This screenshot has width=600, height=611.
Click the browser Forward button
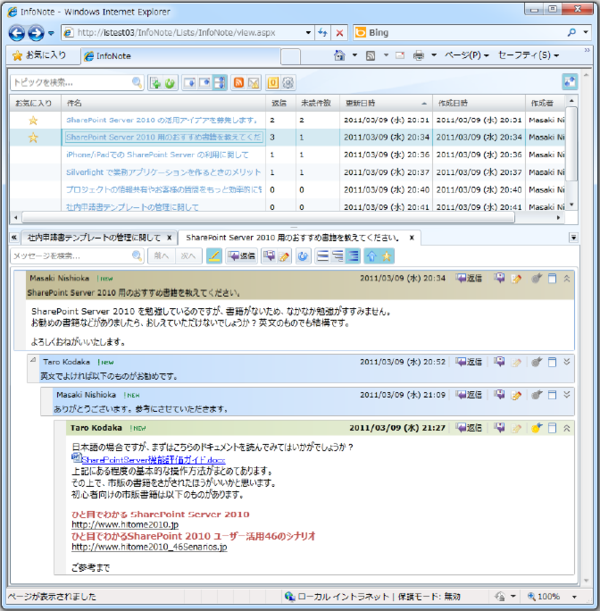click(x=36, y=33)
